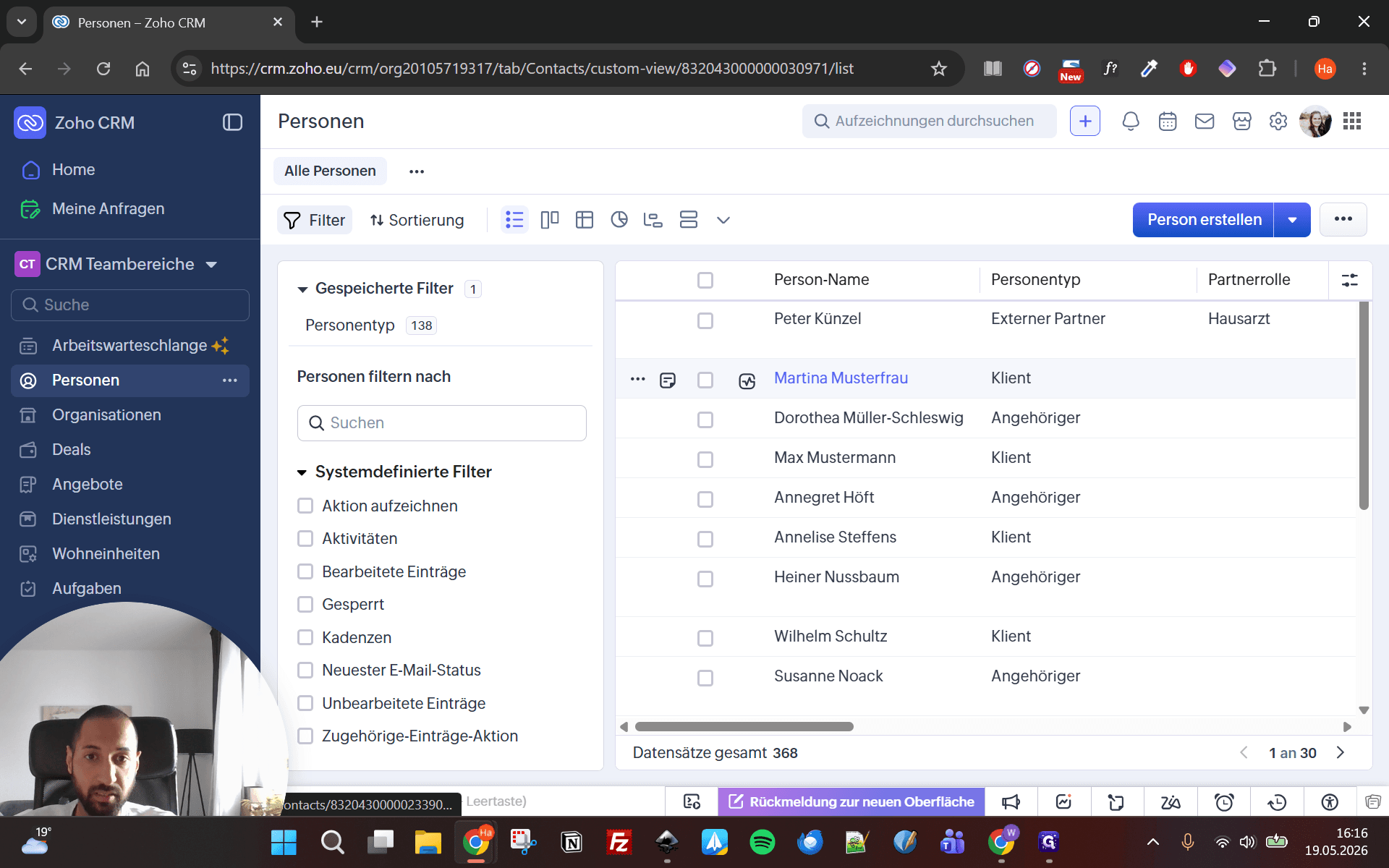Screen dimensions: 1389x868
Task: Collapse Systemdefinierte Filter section
Action: pyautogui.click(x=302, y=472)
